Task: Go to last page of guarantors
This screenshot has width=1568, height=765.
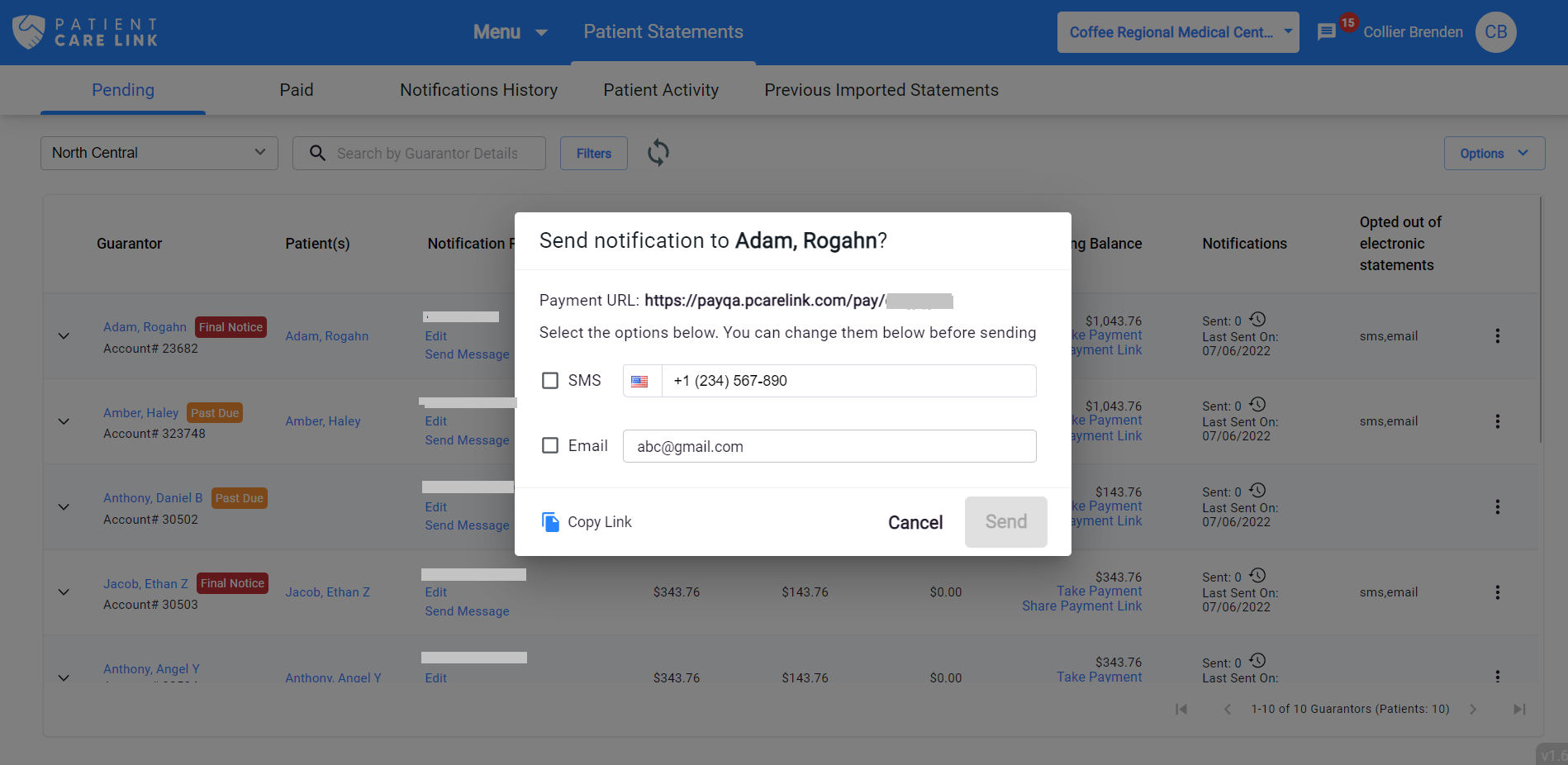Action: point(1518,709)
